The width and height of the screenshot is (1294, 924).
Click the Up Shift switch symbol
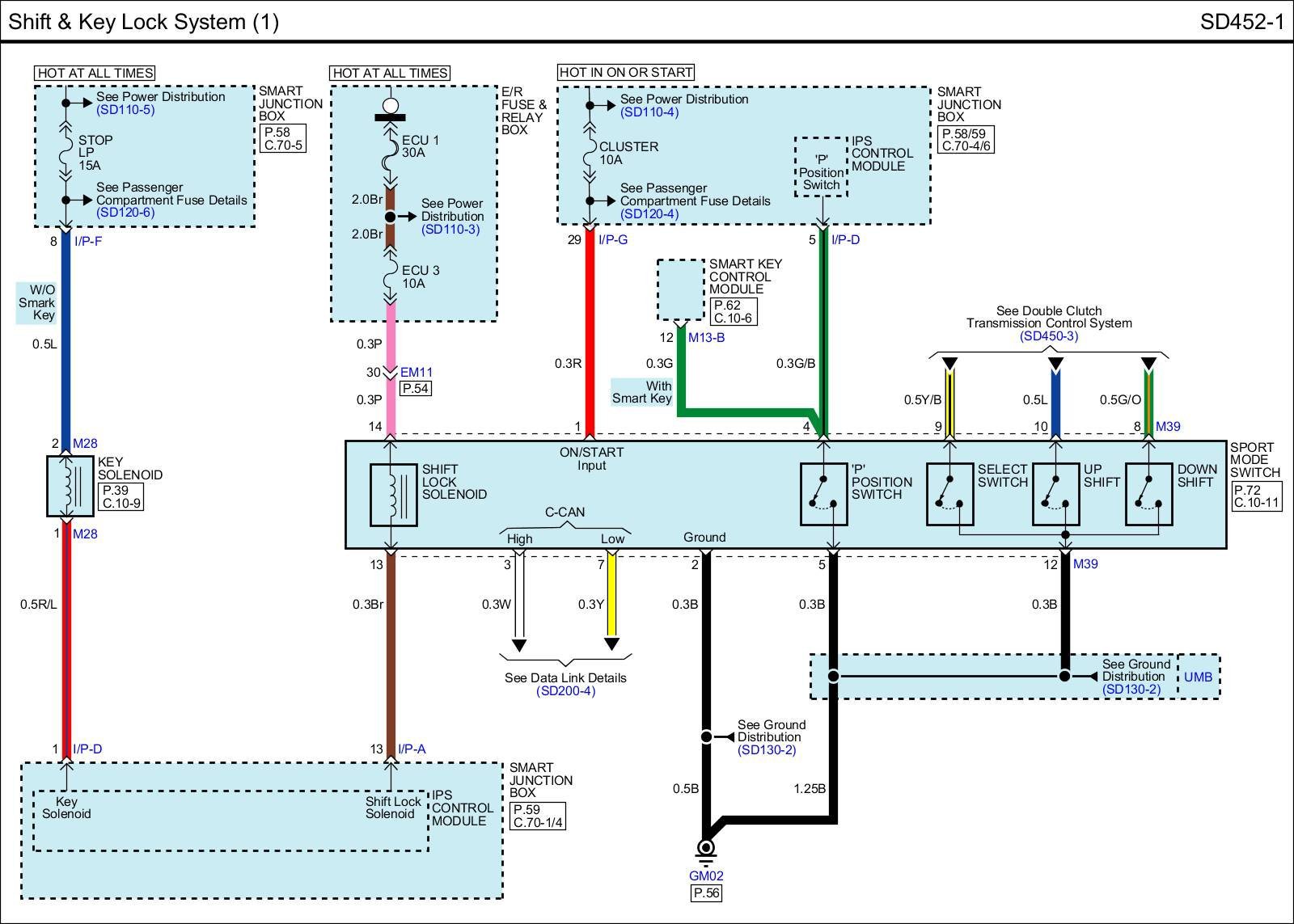[1056, 494]
